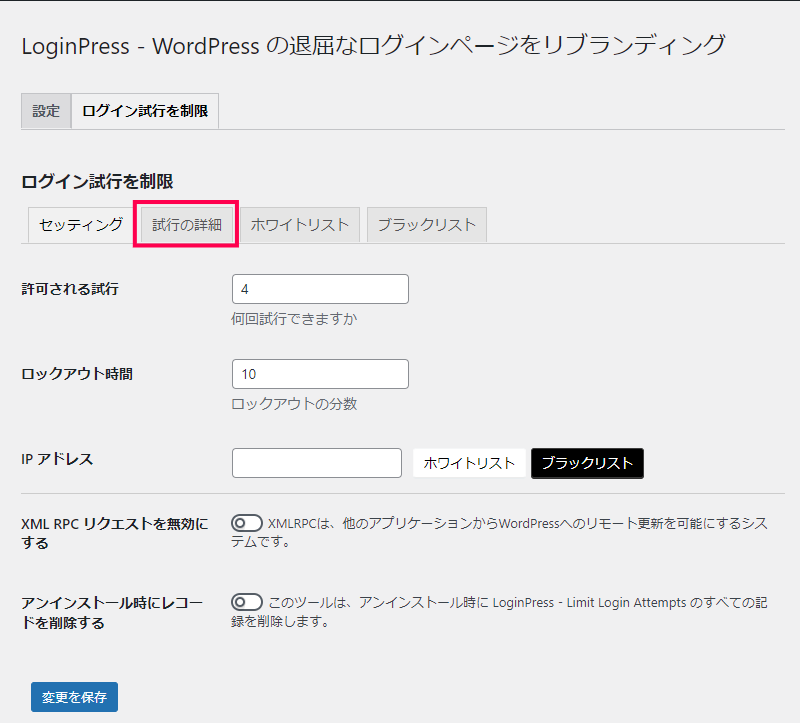Click the XML RPC リクエストを無効にする label
Image resolution: width=800 pixels, height=723 pixels.
point(115,533)
